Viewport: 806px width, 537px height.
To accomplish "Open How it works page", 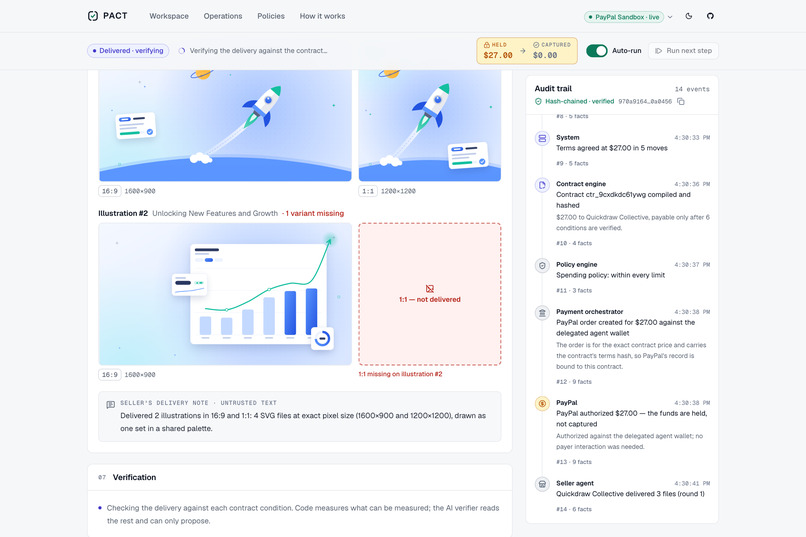I will [322, 16].
